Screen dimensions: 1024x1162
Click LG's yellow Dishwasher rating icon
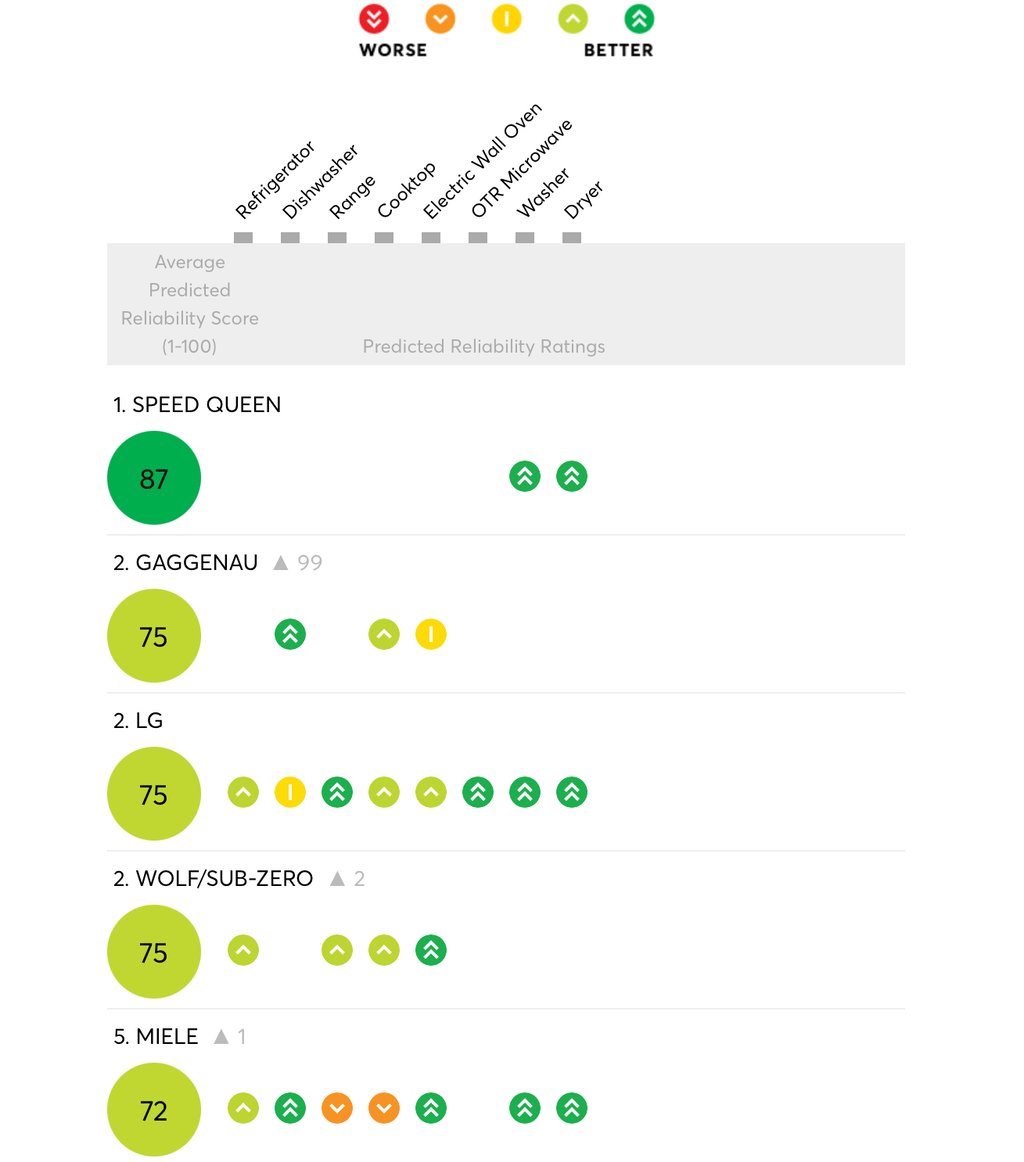click(290, 792)
